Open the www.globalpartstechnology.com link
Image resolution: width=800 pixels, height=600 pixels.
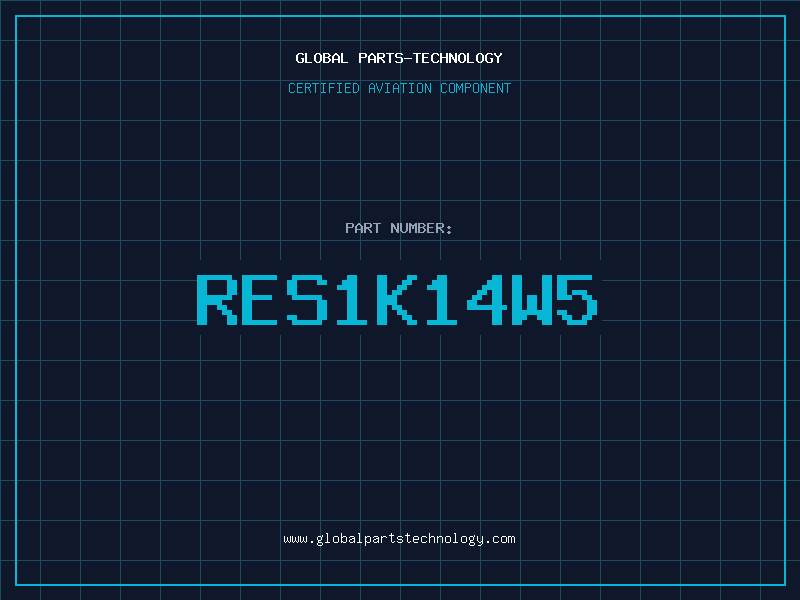click(399, 539)
